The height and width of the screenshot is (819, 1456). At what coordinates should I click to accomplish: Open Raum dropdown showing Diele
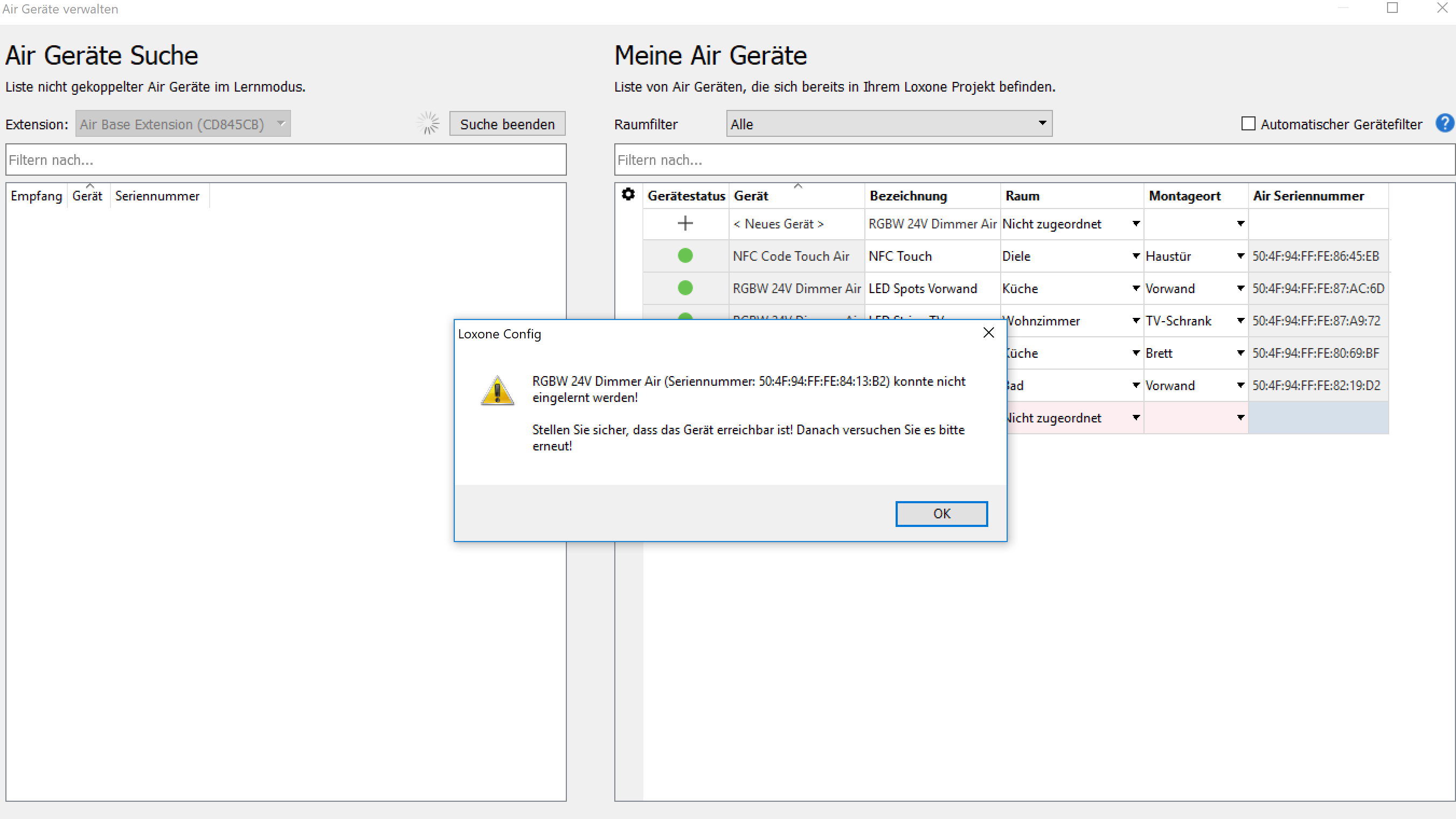(1135, 256)
